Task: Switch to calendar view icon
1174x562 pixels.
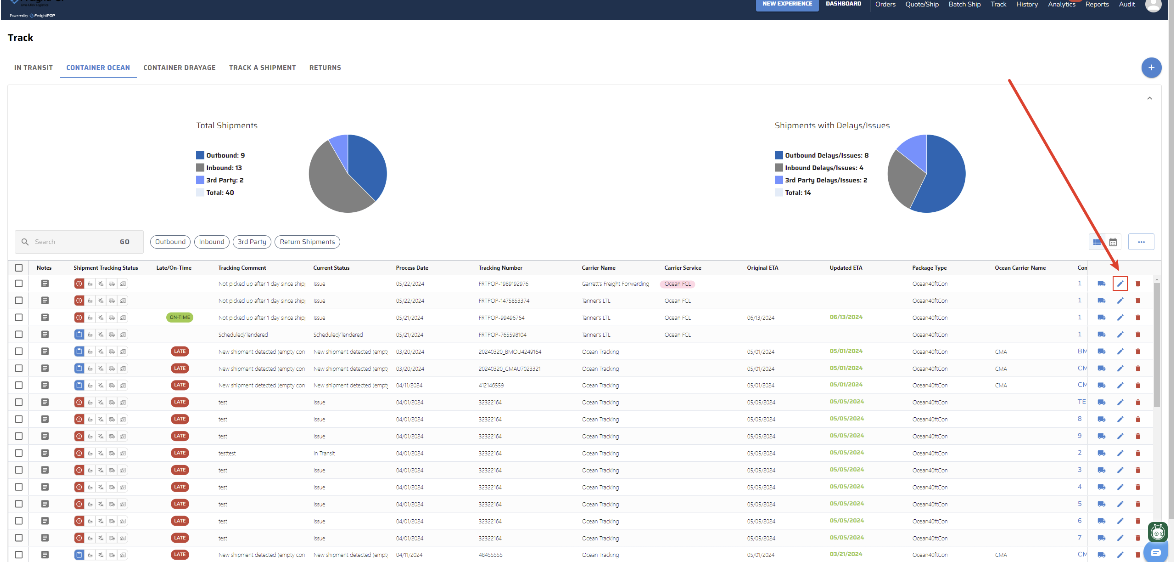Action: coord(1113,242)
